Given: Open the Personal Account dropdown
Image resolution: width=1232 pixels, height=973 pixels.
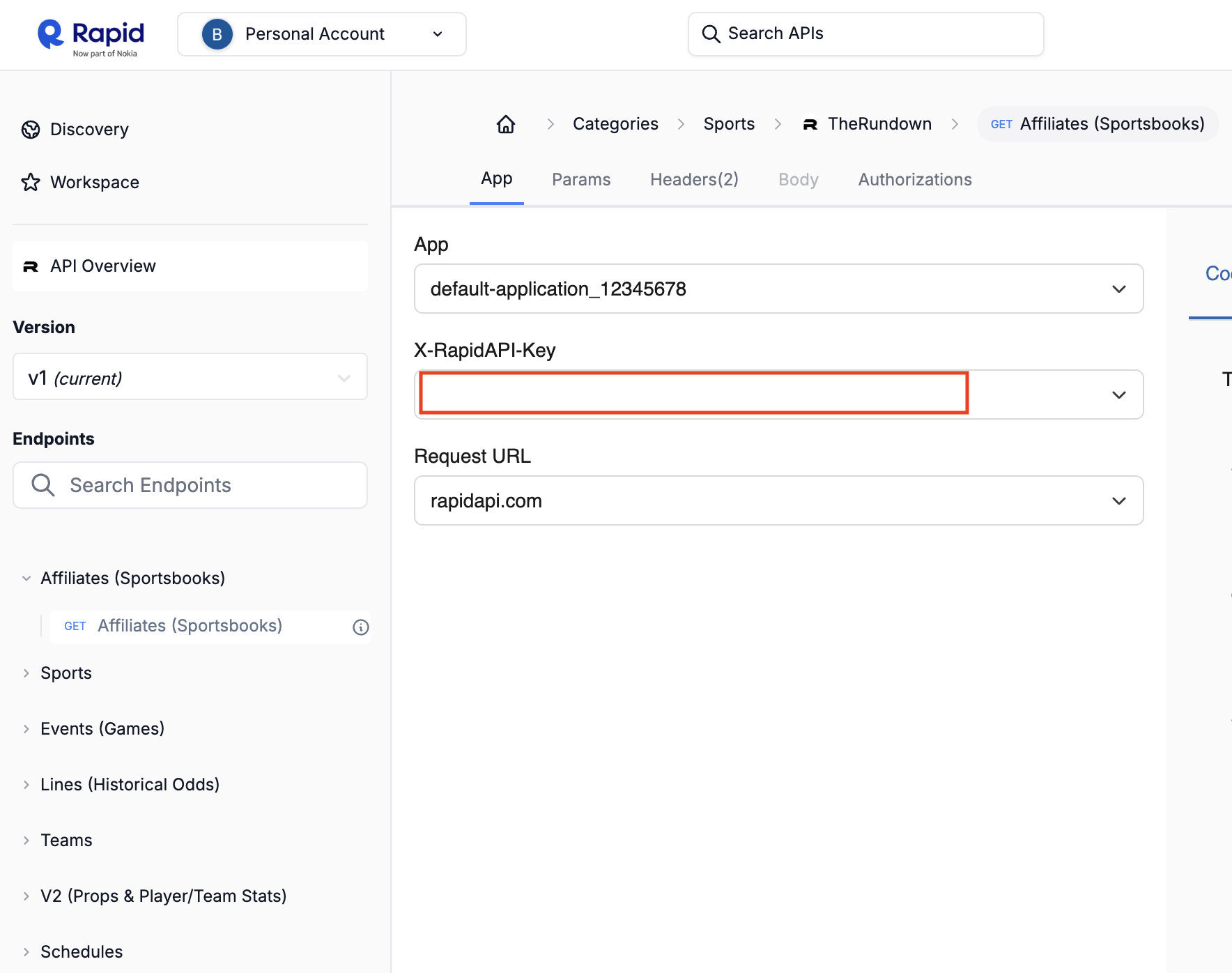Looking at the screenshot, I should [322, 34].
